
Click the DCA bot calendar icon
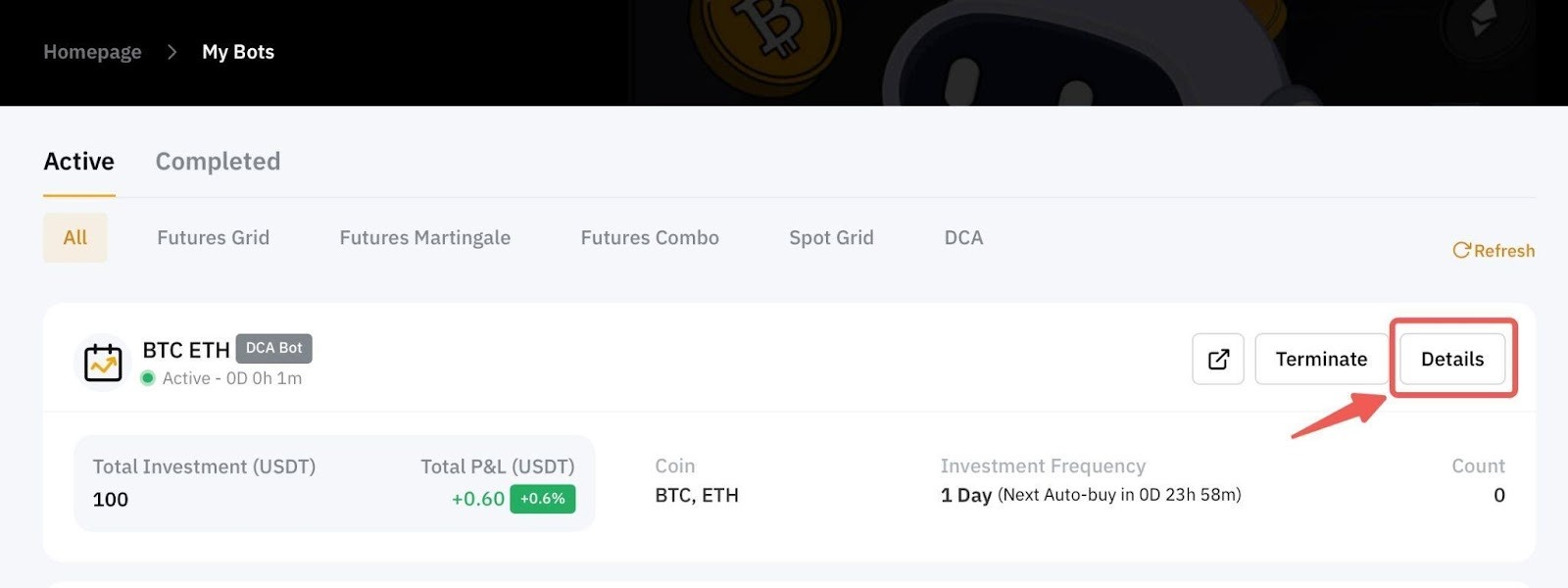(103, 363)
